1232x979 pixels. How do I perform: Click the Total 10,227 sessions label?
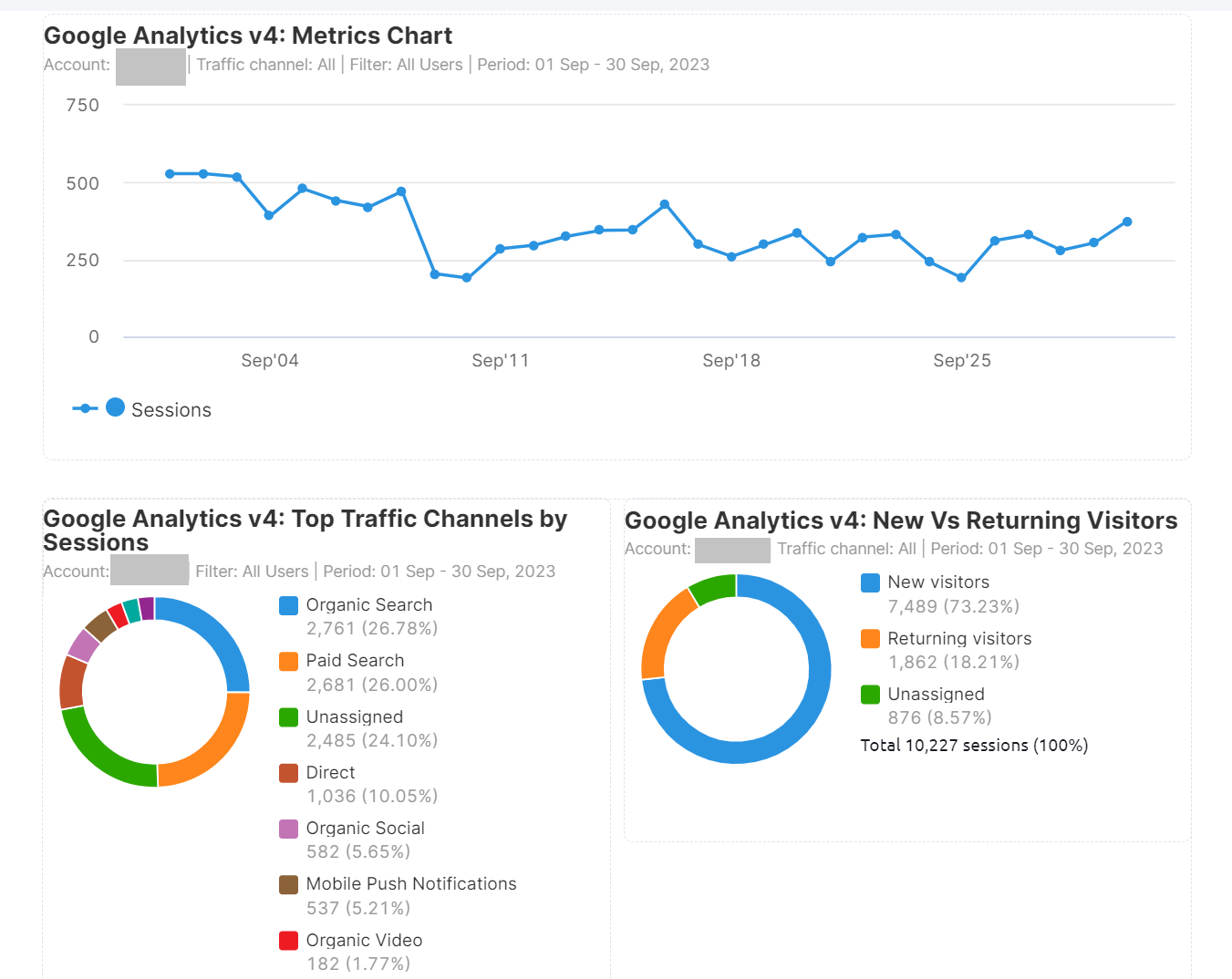[973, 745]
